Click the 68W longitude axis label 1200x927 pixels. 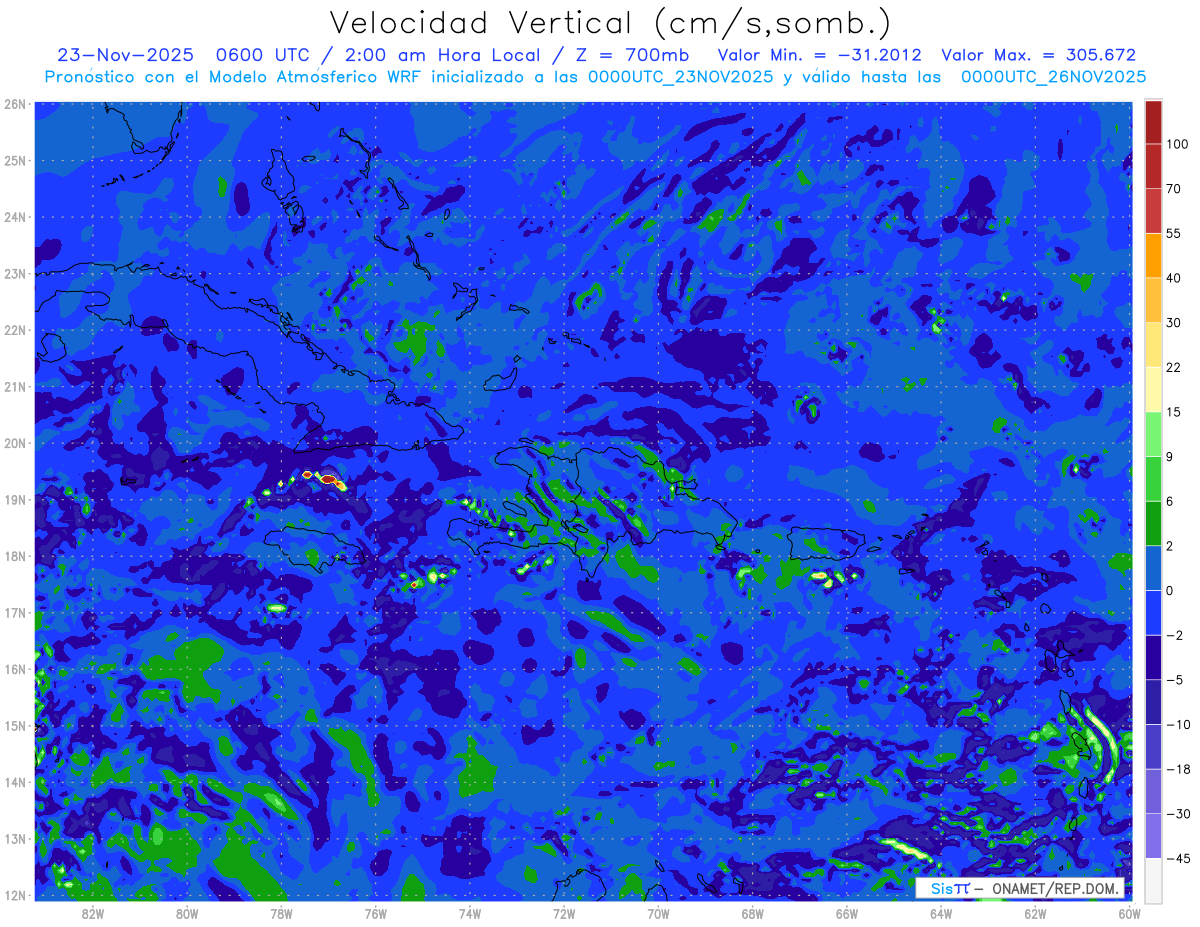click(x=752, y=913)
